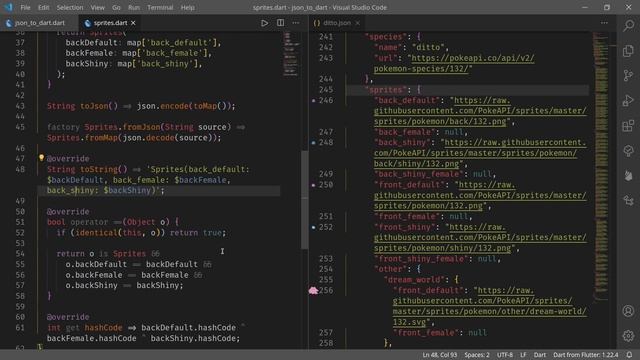Click the flame icon in activity bar
The width and height of the screenshot is (640, 360).
point(629,176)
